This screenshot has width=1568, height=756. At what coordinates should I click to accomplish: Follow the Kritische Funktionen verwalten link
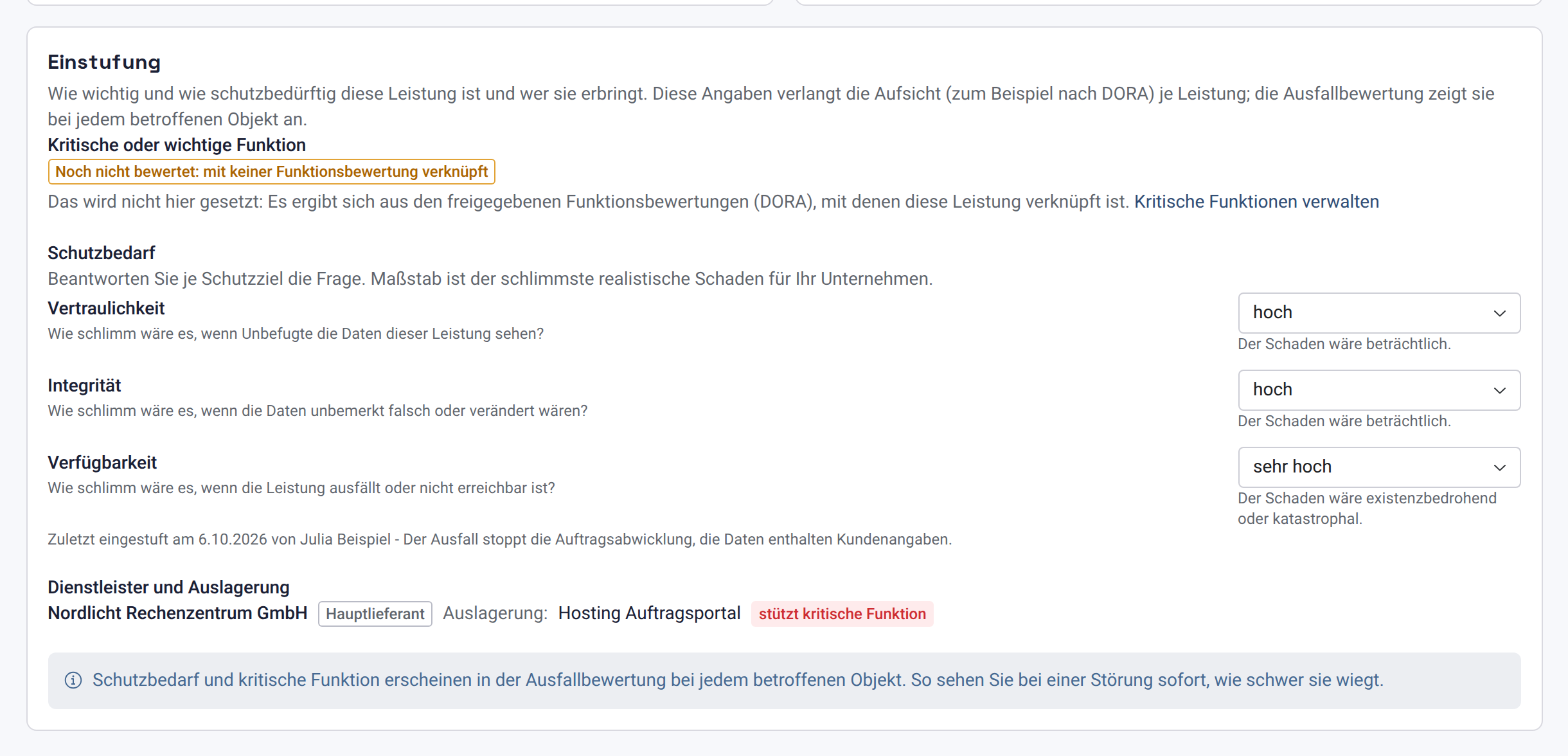tap(1256, 202)
